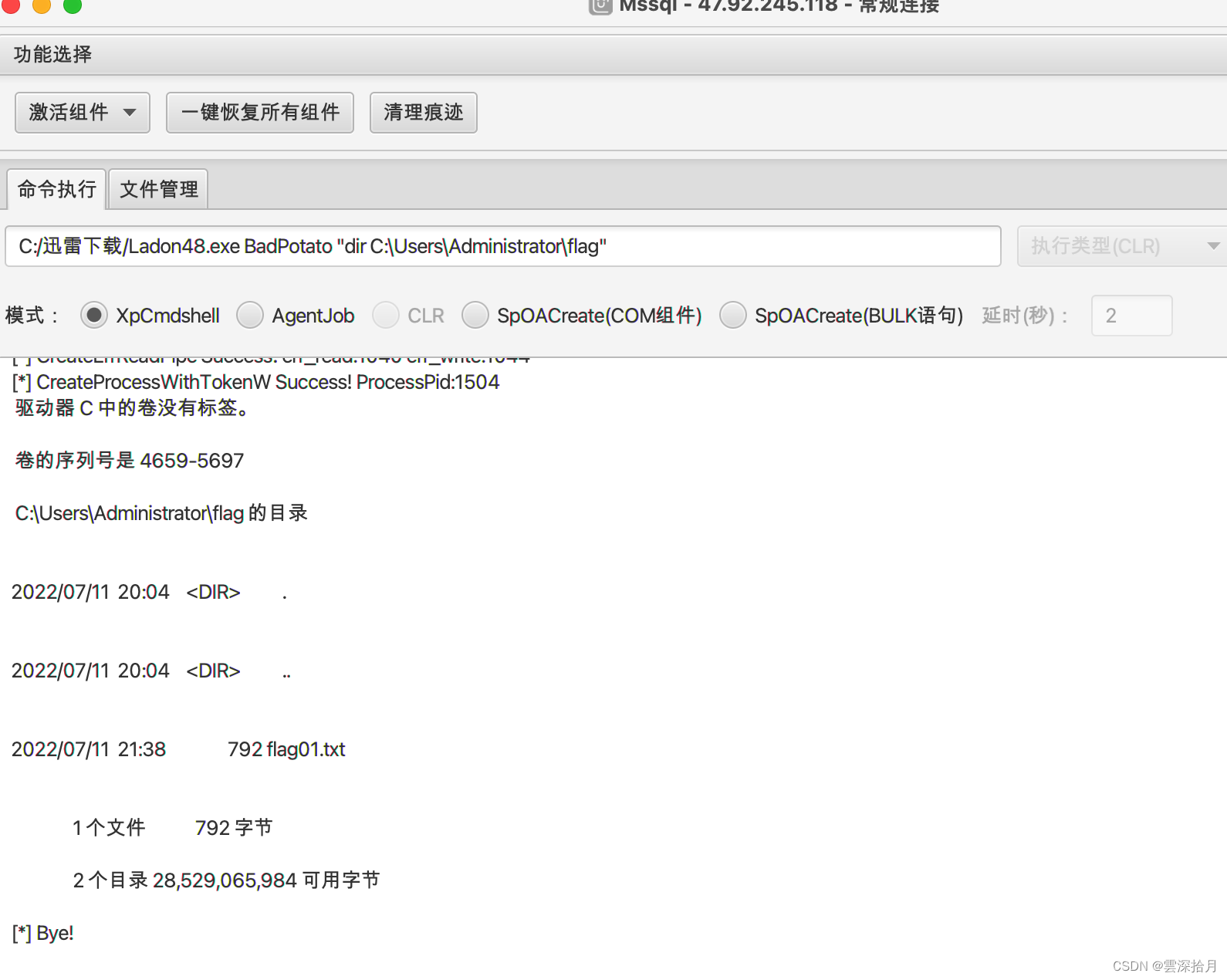Click the Mssql window title icon
1227x980 pixels.
coord(600,6)
